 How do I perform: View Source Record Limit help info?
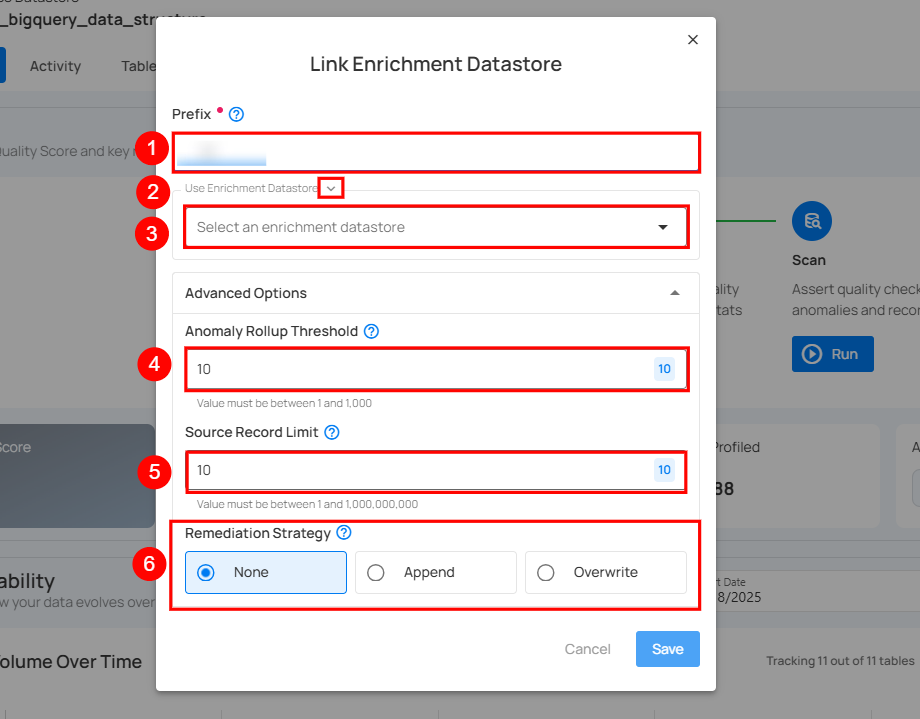[x=334, y=432]
